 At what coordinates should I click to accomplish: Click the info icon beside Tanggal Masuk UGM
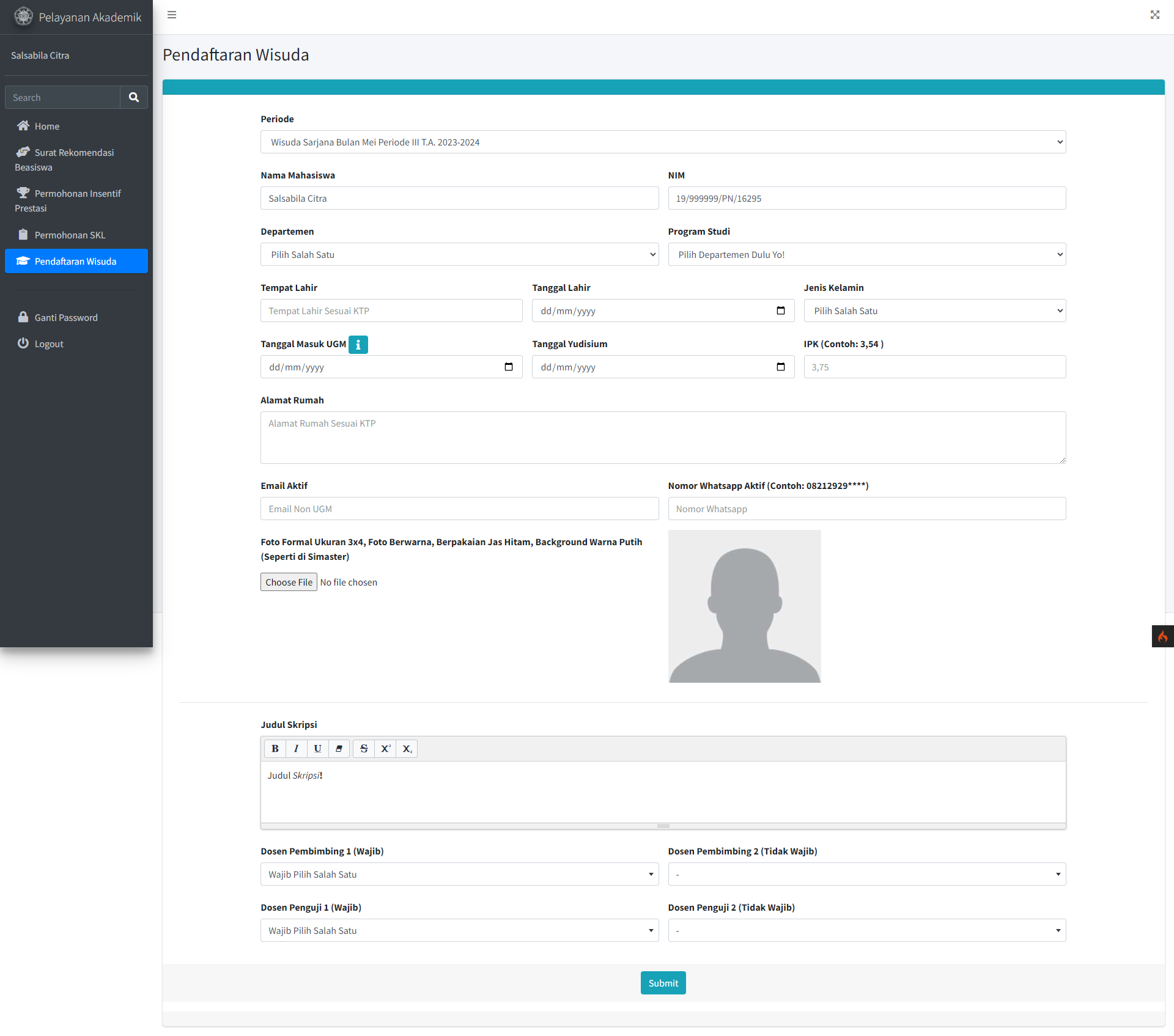point(358,345)
